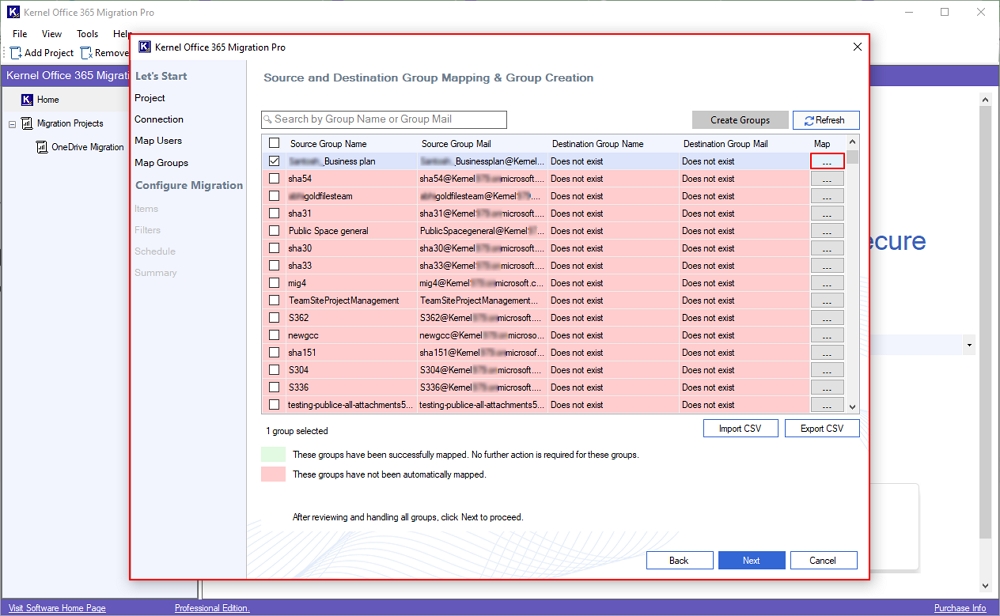Screen dimensions: 1000x616
Task: Click the map ellipsis button for sha54
Action: [827, 179]
